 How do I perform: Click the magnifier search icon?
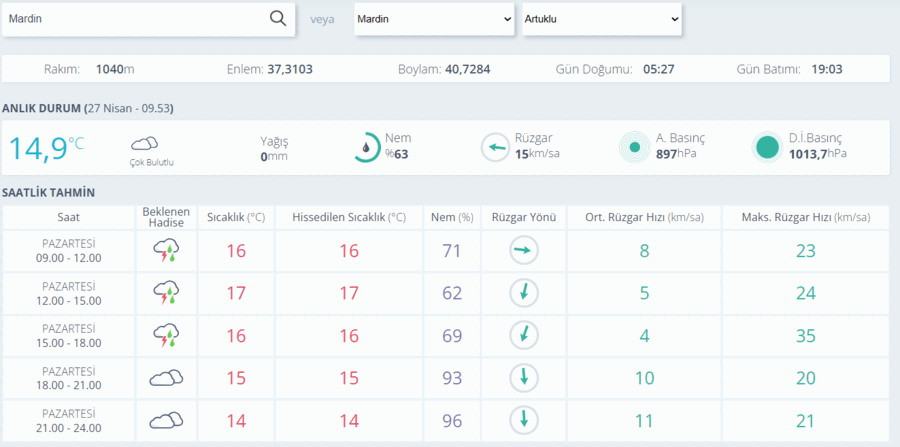(x=278, y=19)
